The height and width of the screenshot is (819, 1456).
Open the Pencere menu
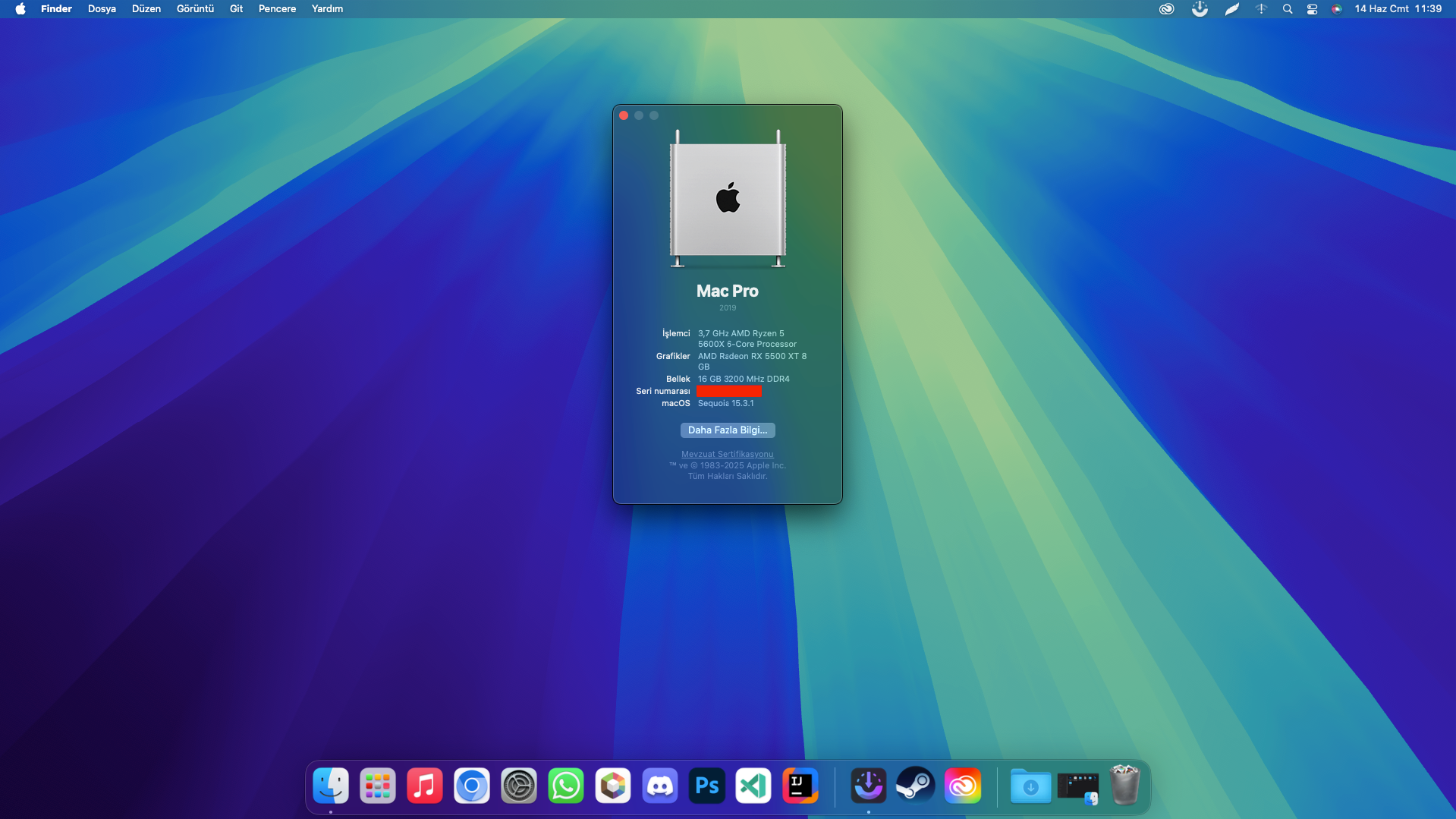[277, 9]
